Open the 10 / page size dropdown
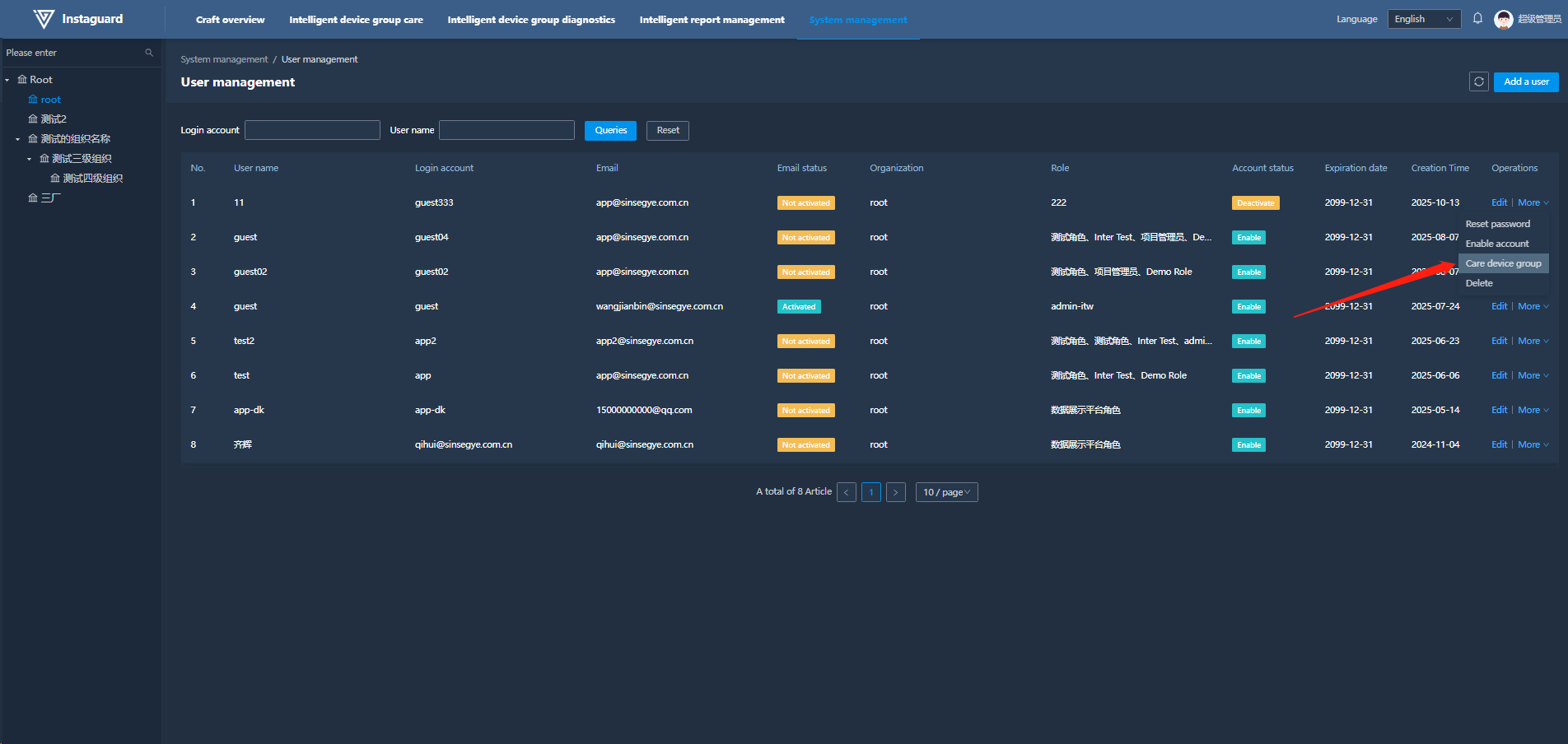Viewport: 1568px width, 744px height. (946, 492)
